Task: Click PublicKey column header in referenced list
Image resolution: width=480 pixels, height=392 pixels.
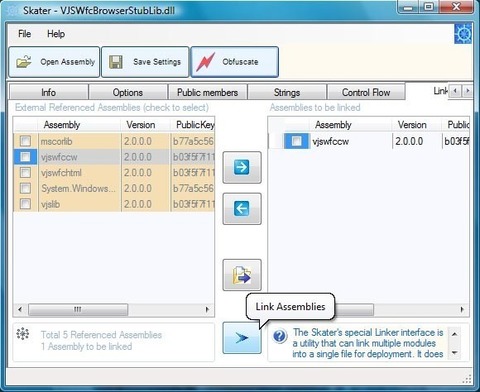Action: pyautogui.click(x=193, y=125)
